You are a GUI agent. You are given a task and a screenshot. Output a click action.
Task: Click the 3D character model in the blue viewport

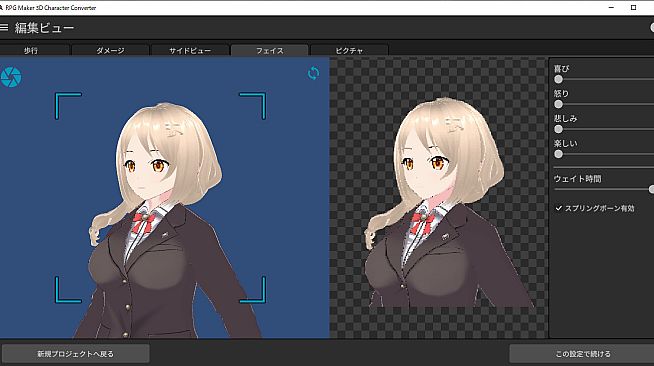pos(167,221)
